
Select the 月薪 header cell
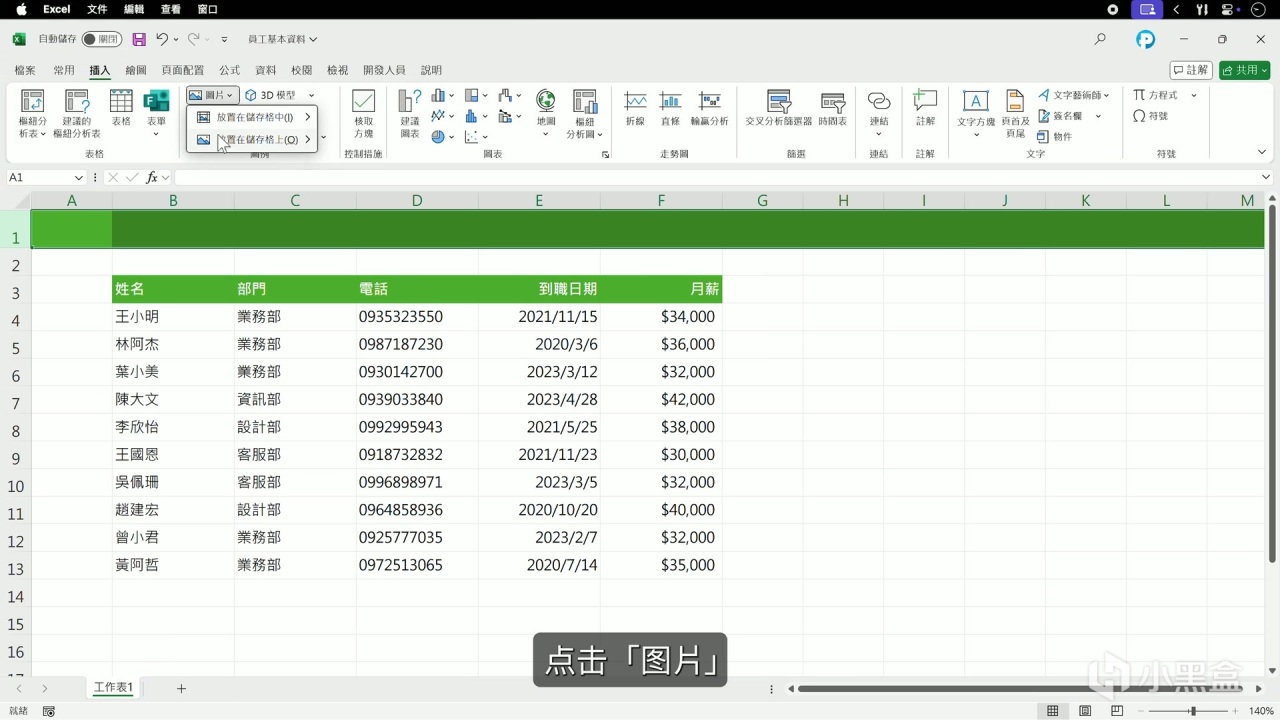pos(661,289)
